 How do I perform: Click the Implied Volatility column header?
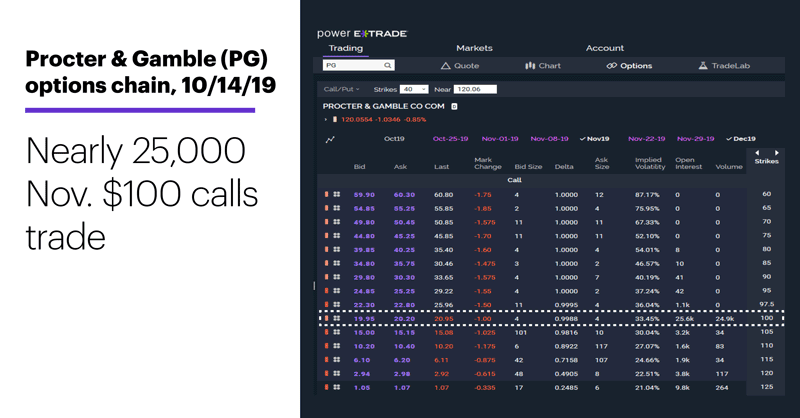[x=650, y=163]
